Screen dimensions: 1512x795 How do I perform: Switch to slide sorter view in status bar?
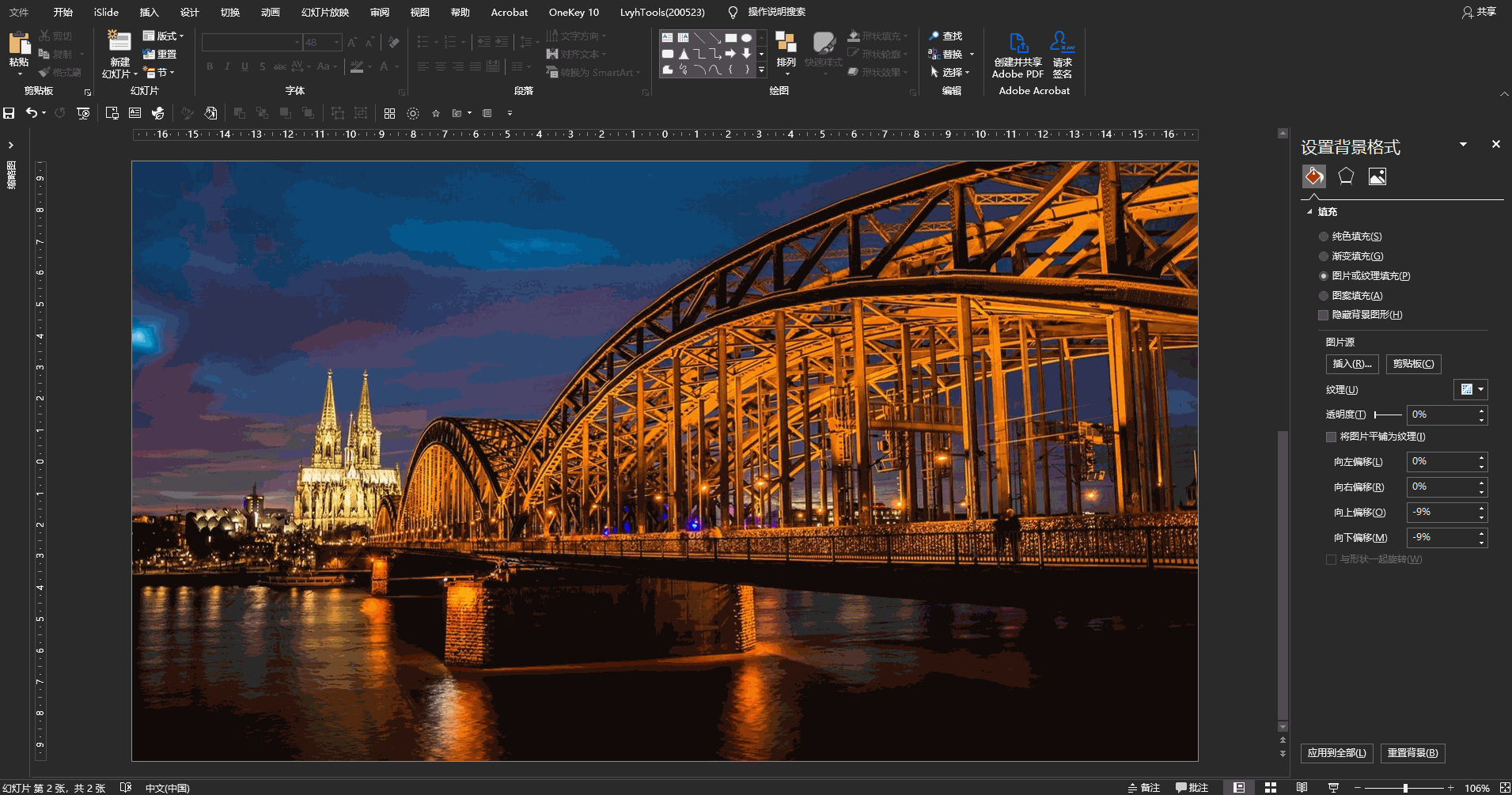(1270, 788)
